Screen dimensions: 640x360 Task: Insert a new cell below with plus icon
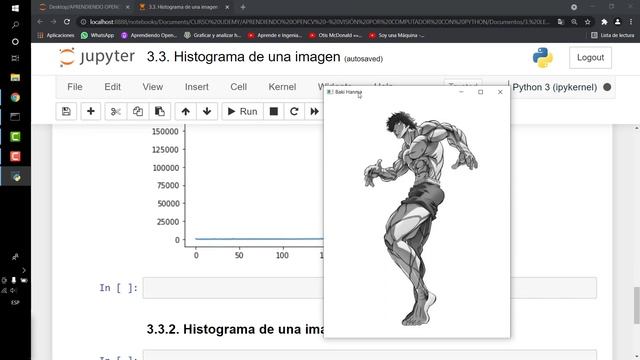tap(91, 111)
